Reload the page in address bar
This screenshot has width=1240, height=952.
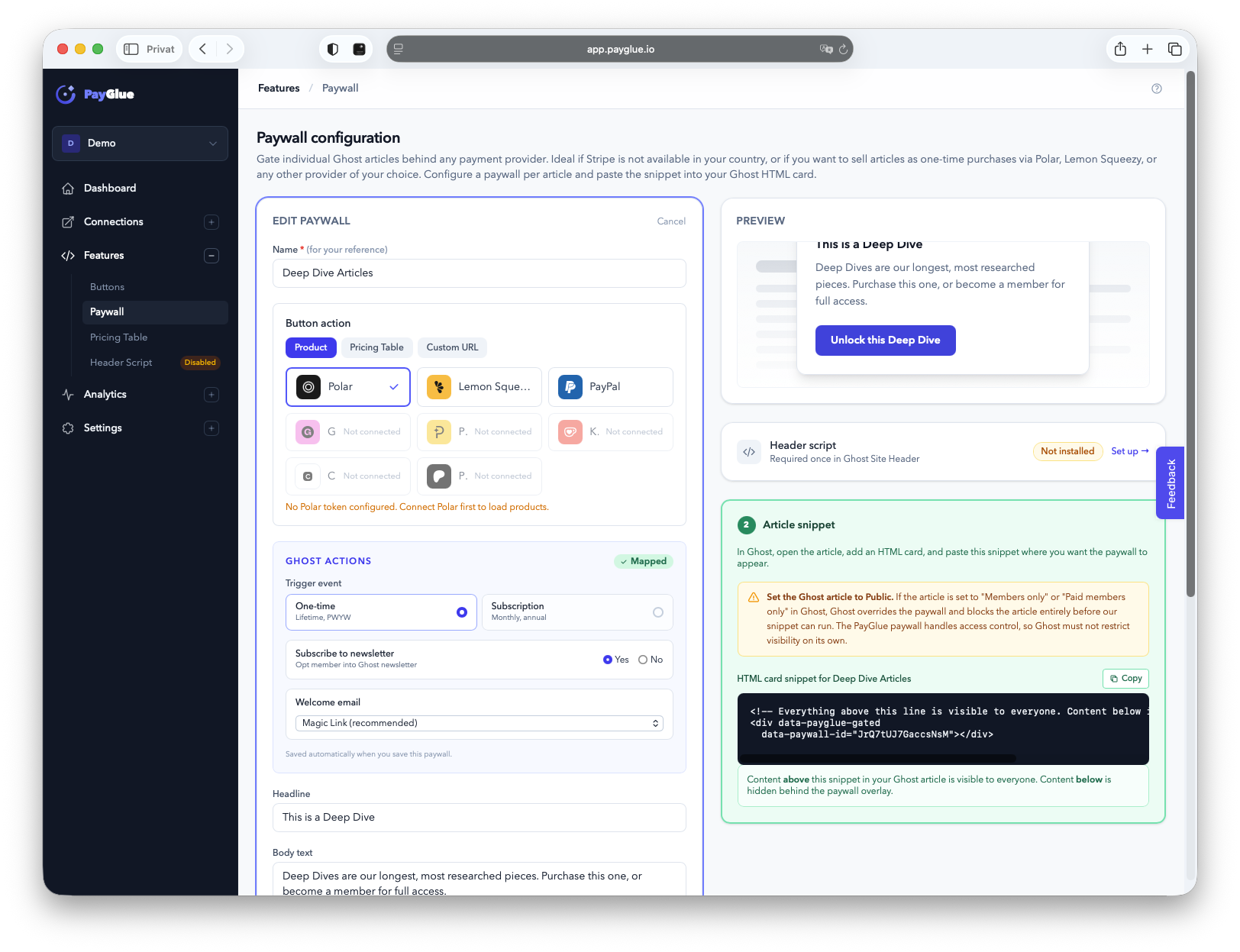point(844,49)
